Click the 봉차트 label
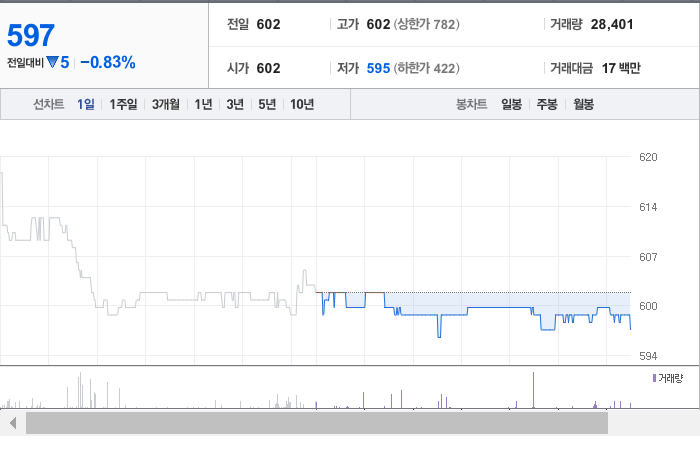 471,104
